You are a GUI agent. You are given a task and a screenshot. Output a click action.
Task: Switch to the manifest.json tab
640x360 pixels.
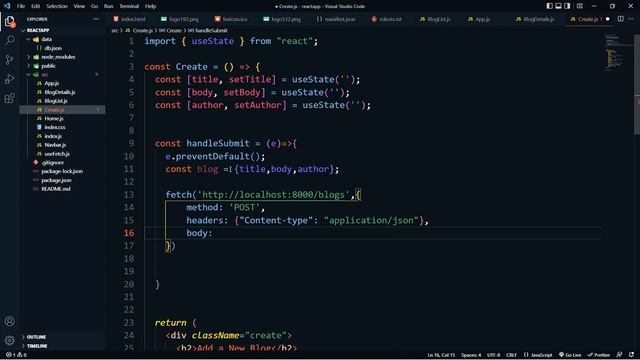tap(336, 19)
